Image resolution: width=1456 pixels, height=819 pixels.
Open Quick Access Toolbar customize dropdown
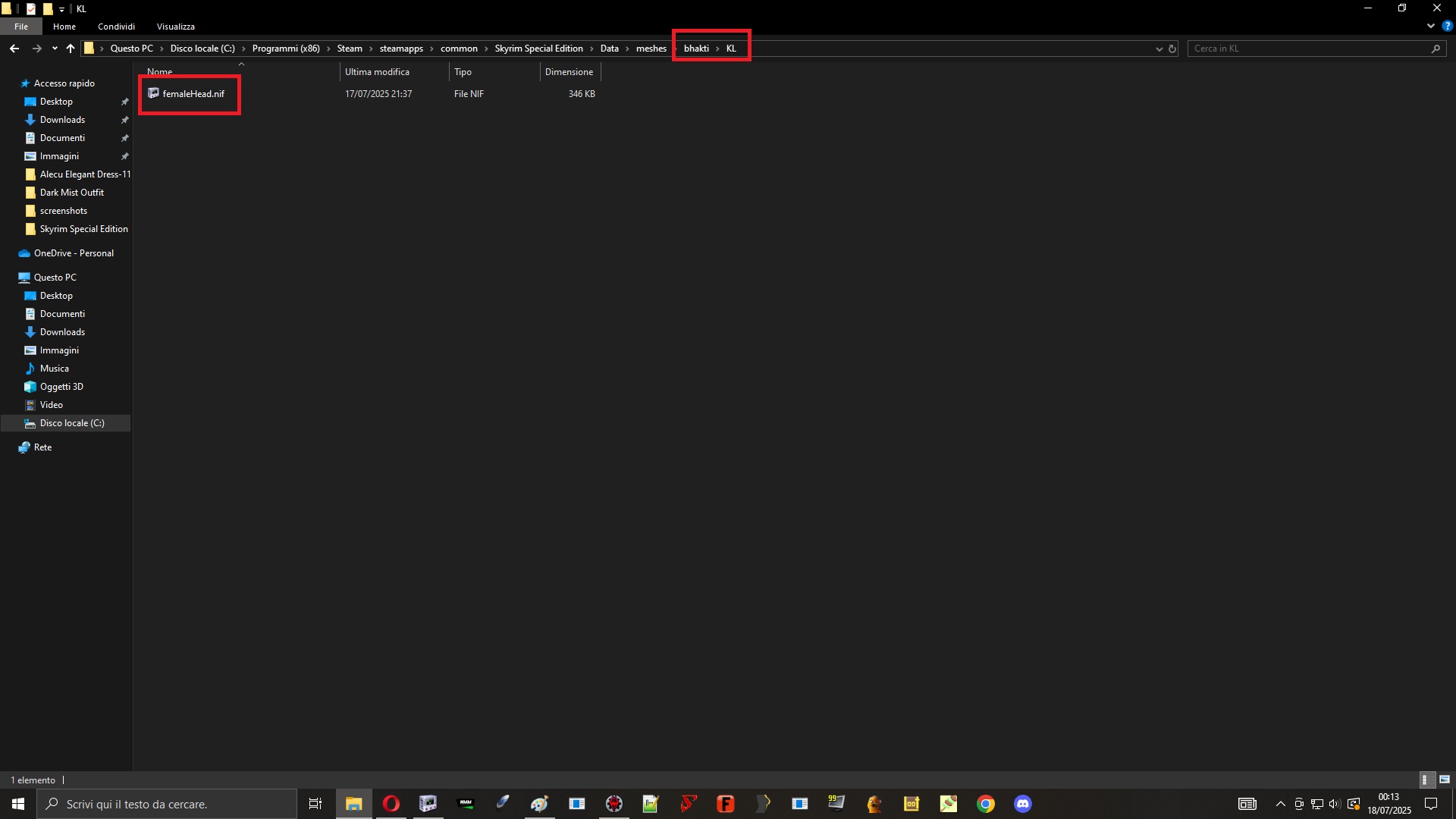click(62, 9)
